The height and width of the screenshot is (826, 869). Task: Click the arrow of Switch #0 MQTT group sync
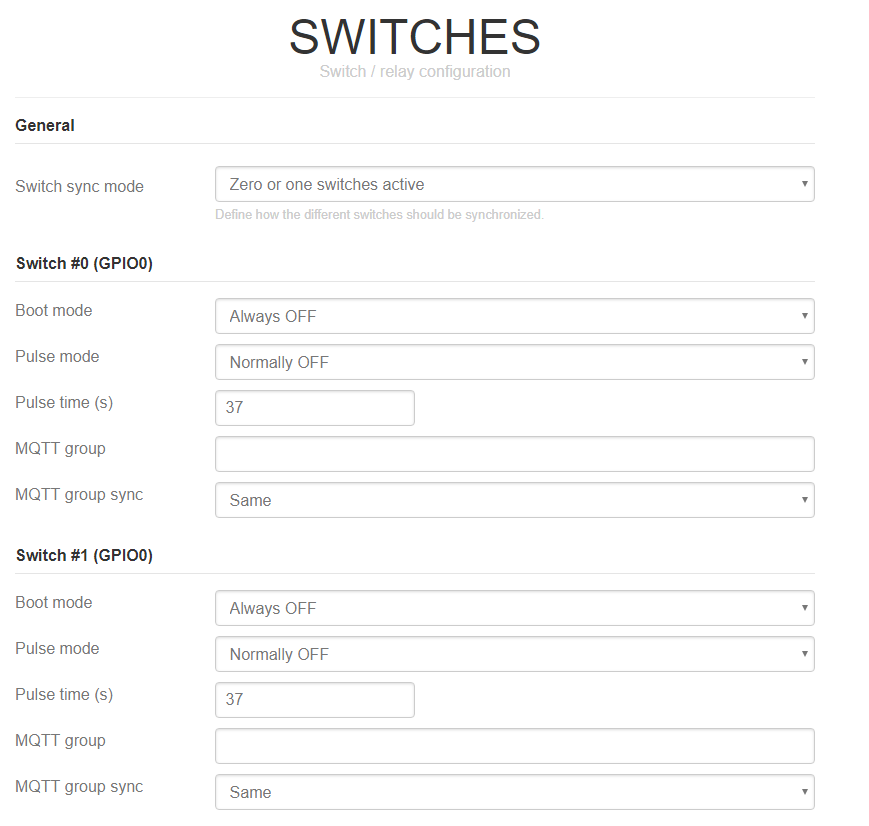coord(804,499)
